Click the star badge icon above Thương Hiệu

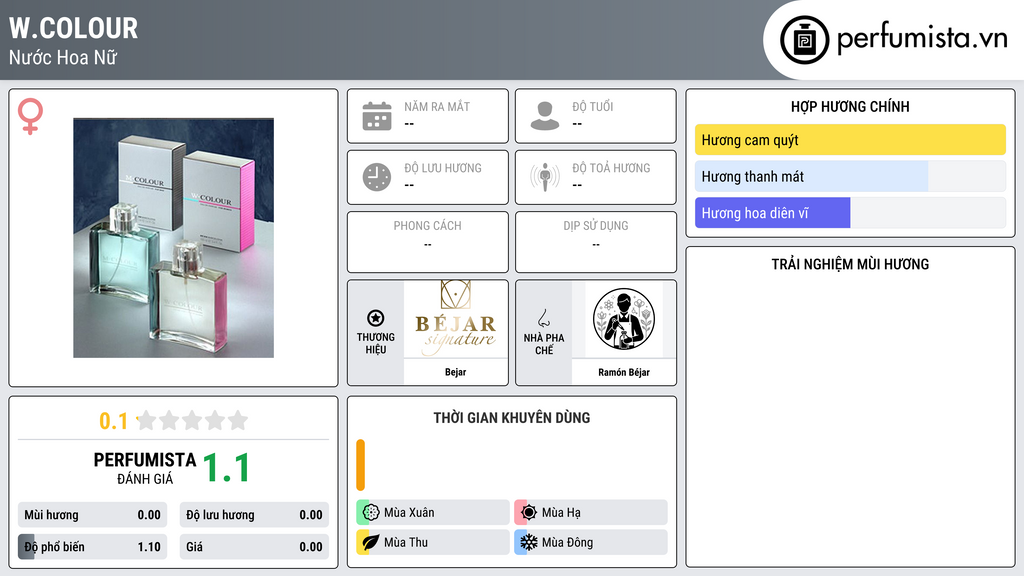376,318
